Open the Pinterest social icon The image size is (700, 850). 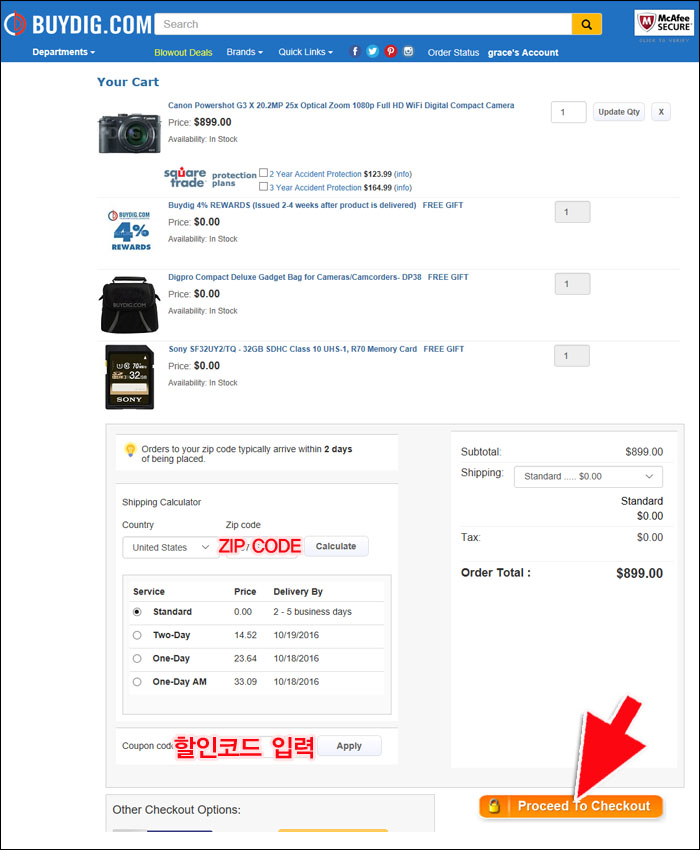click(x=390, y=51)
